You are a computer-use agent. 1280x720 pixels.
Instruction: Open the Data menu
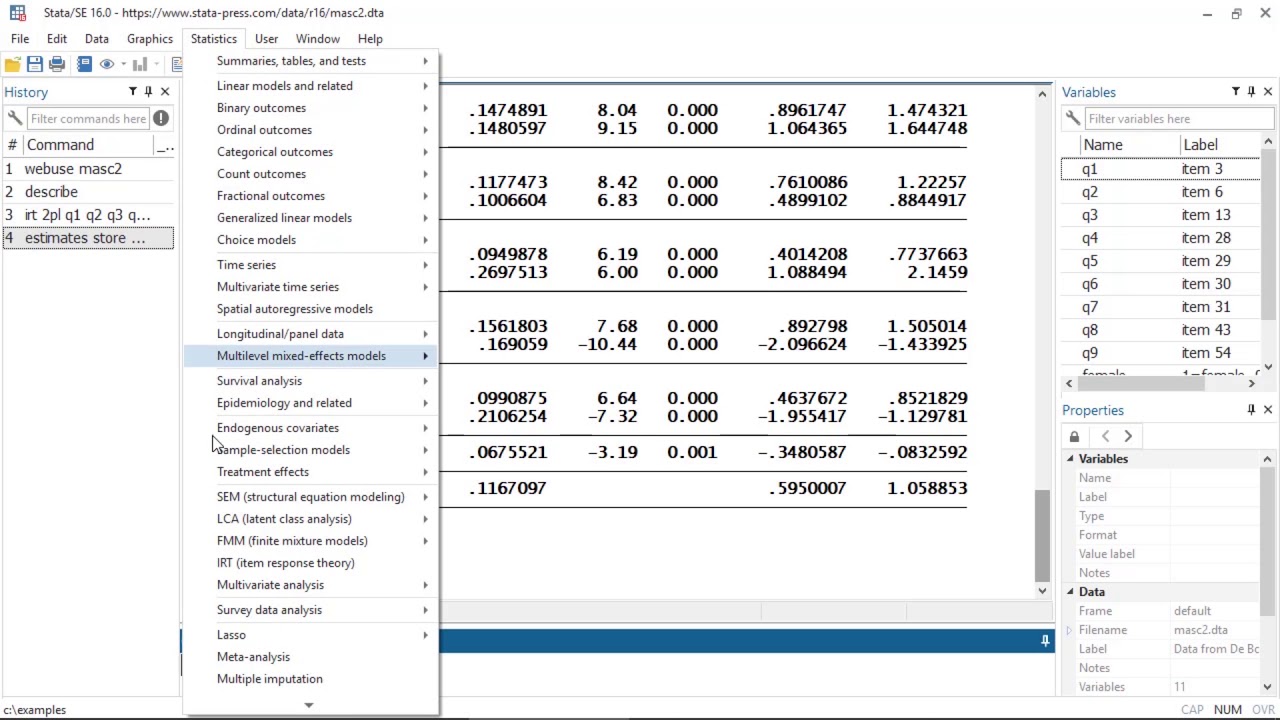pos(97,39)
